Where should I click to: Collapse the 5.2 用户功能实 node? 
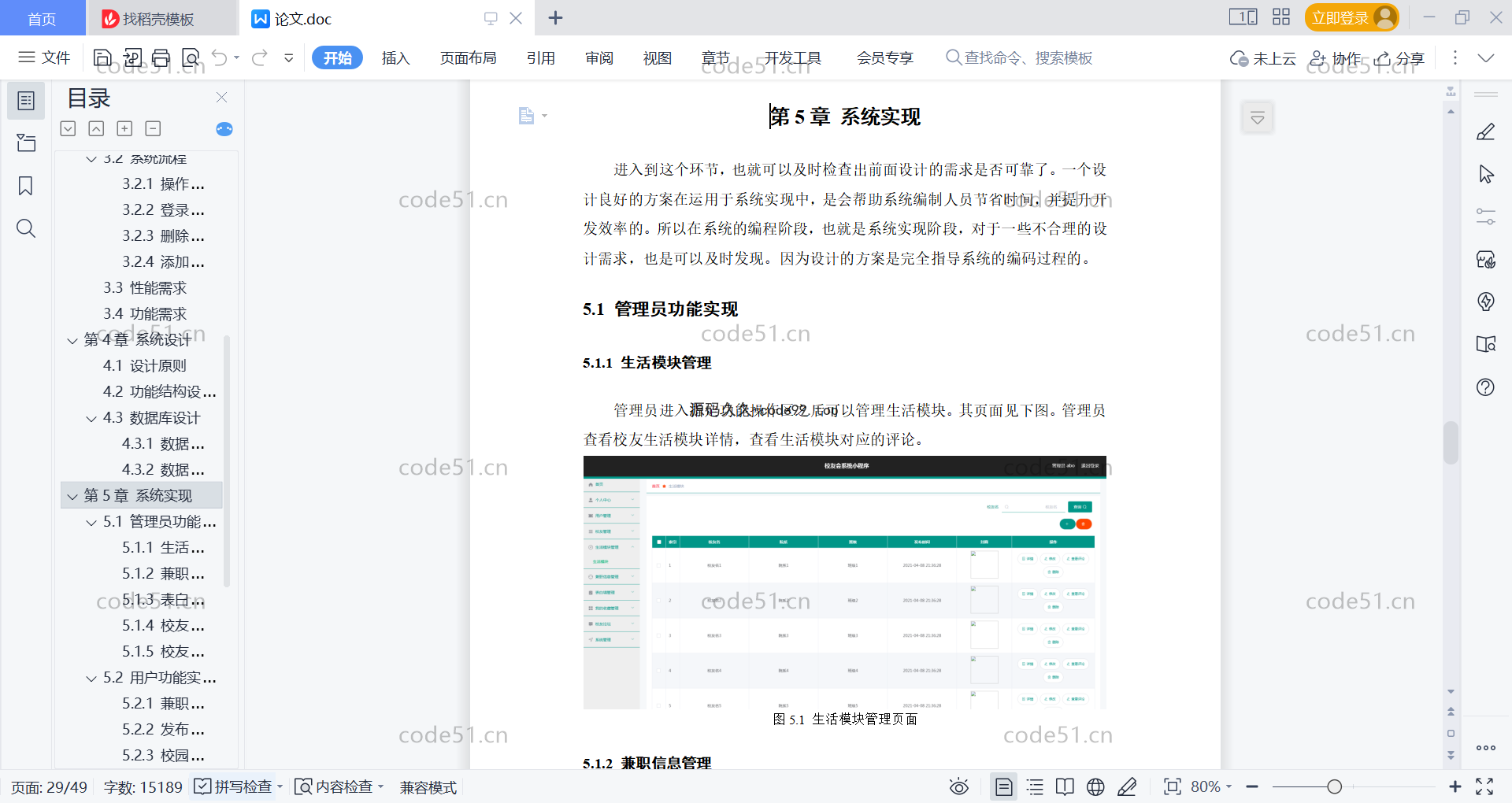(x=91, y=678)
